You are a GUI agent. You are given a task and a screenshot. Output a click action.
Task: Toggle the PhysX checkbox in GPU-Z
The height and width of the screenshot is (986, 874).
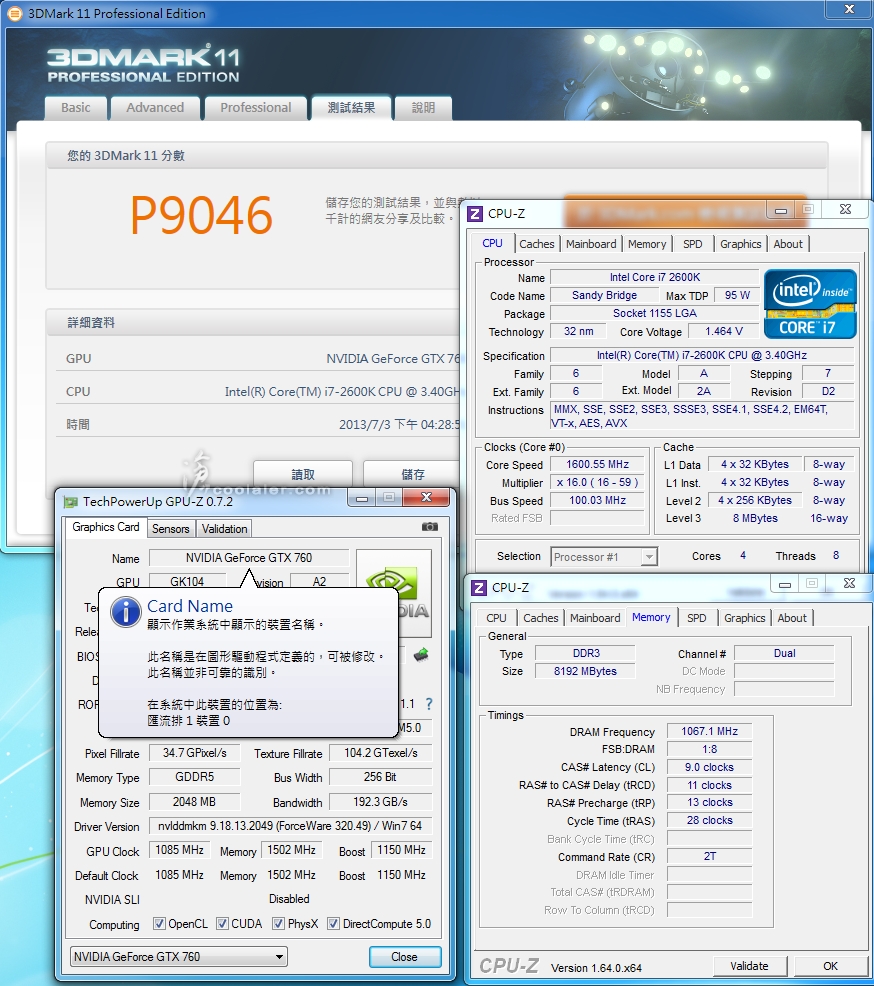click(x=278, y=924)
